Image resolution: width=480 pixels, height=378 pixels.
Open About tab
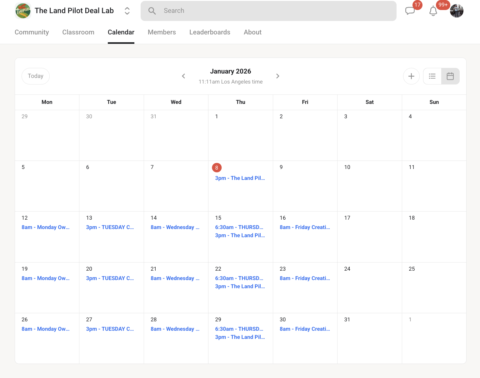pos(252,32)
